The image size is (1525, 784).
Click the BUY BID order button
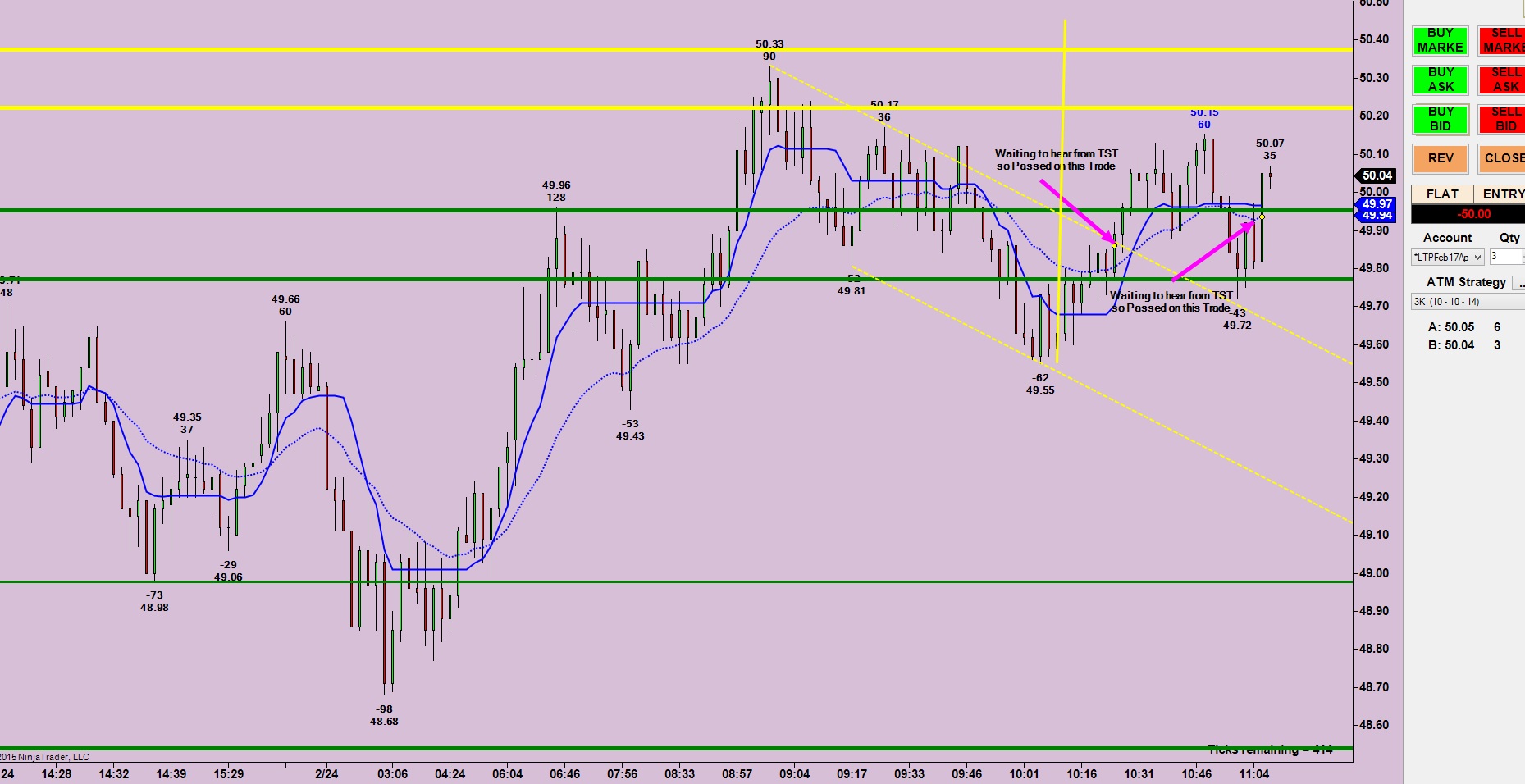pos(1440,119)
